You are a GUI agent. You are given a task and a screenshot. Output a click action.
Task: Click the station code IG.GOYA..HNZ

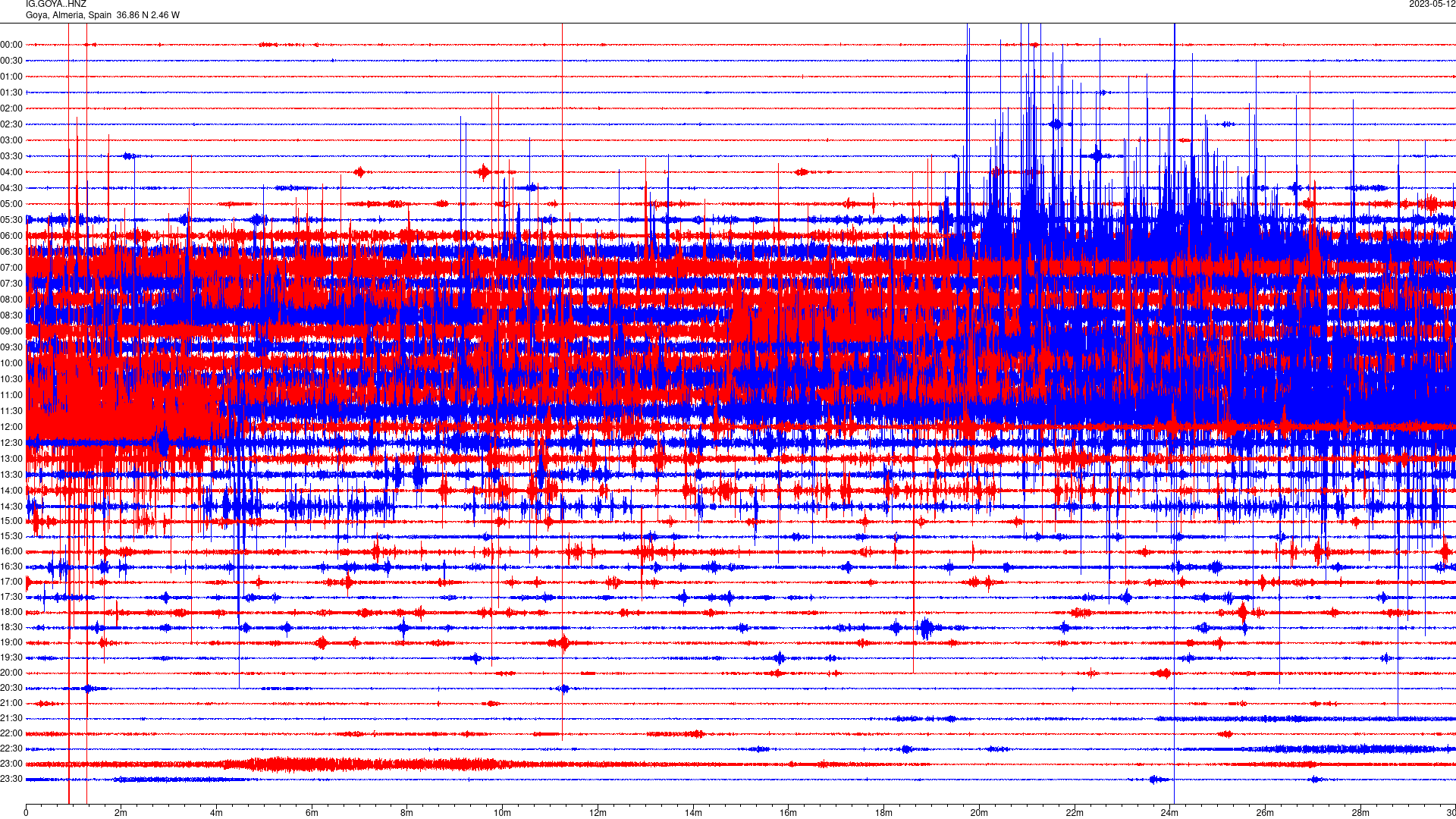56,4
